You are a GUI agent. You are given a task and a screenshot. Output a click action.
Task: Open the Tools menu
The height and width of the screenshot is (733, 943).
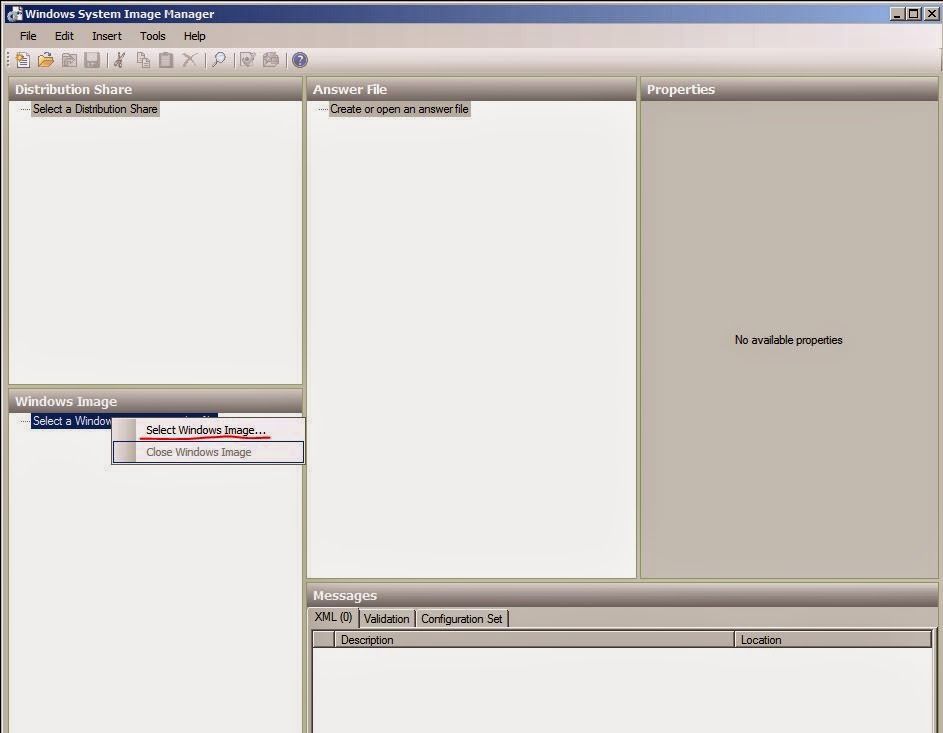(153, 36)
